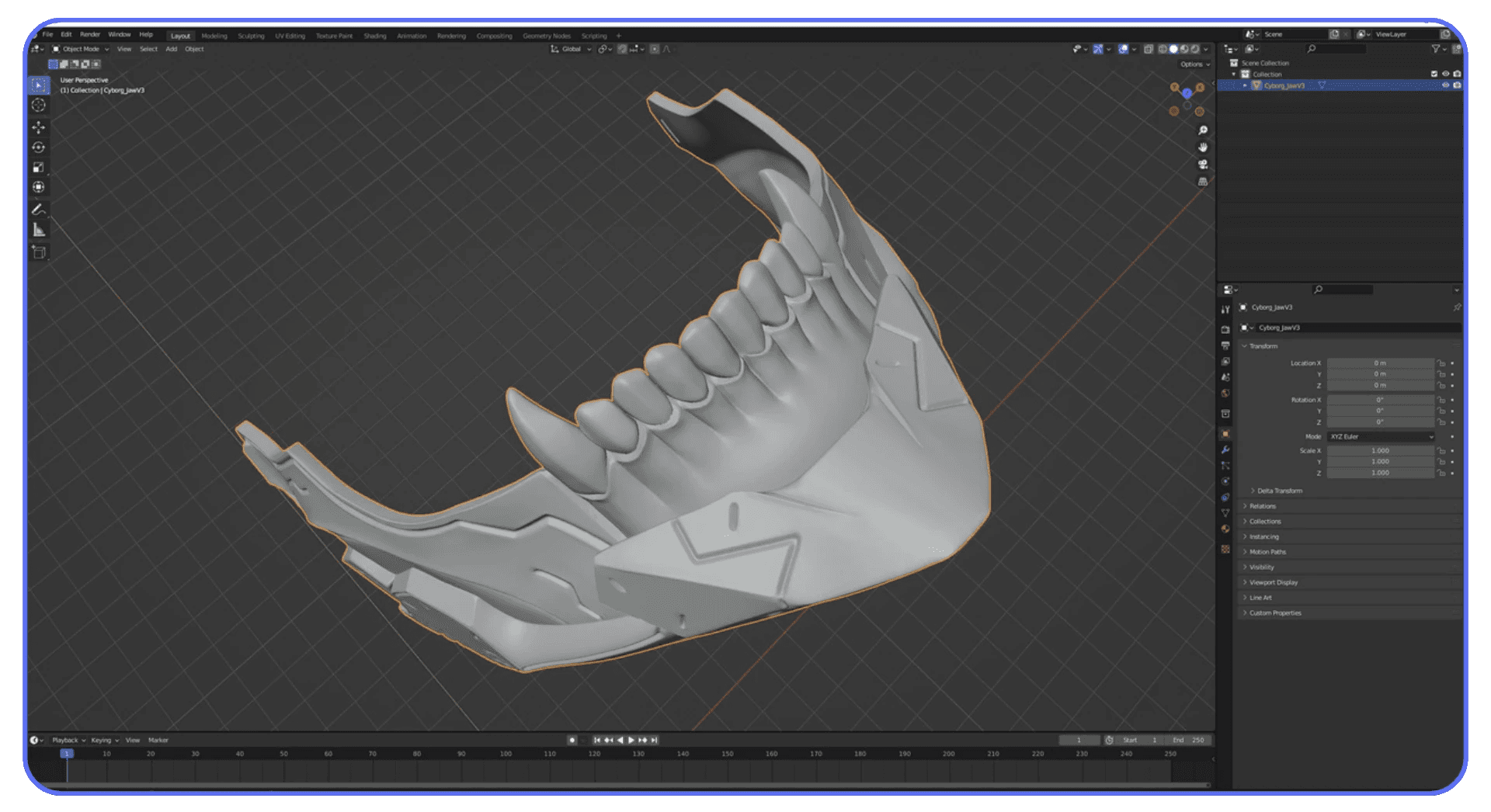Open the Edit menu
This screenshot has width=1491, height=812.
(x=66, y=34)
